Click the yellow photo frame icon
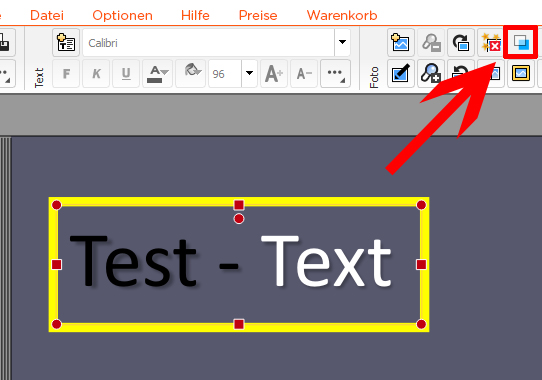 (x=521, y=73)
